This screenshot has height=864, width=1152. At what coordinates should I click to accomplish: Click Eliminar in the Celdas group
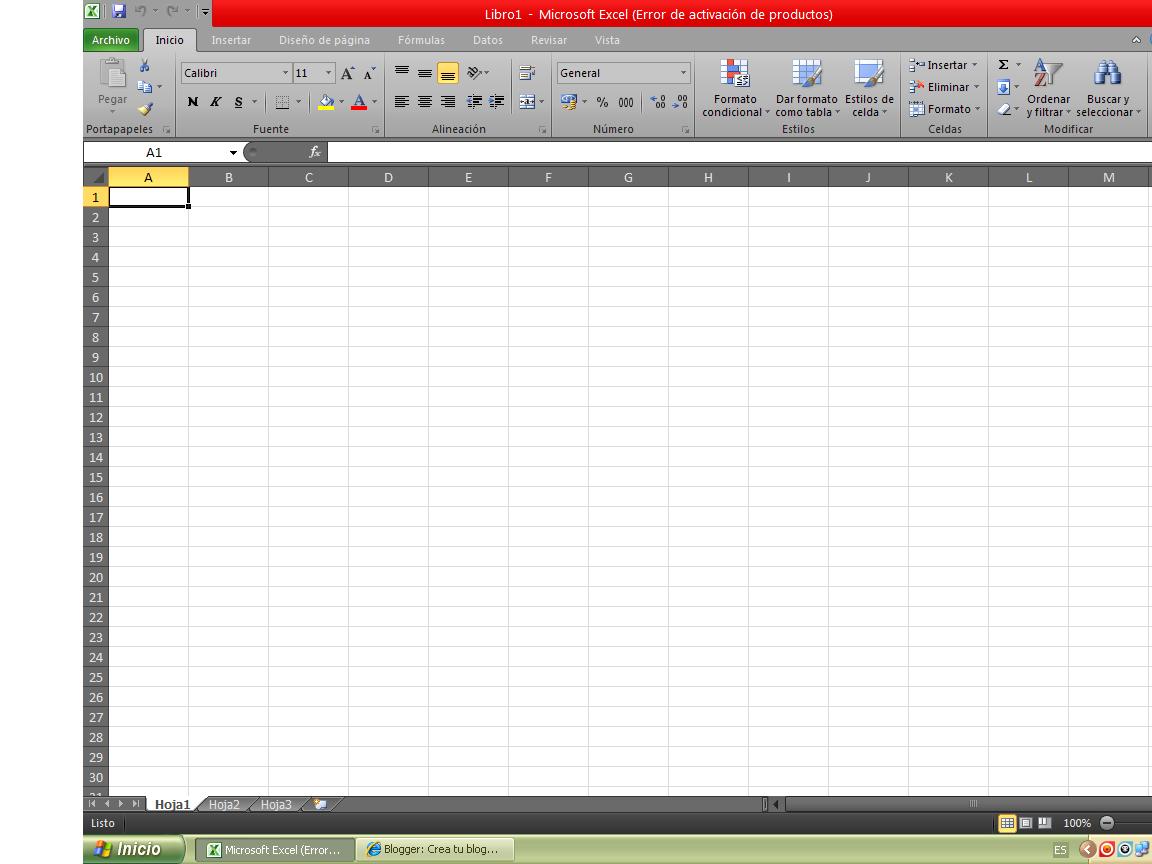pyautogui.click(x=944, y=87)
